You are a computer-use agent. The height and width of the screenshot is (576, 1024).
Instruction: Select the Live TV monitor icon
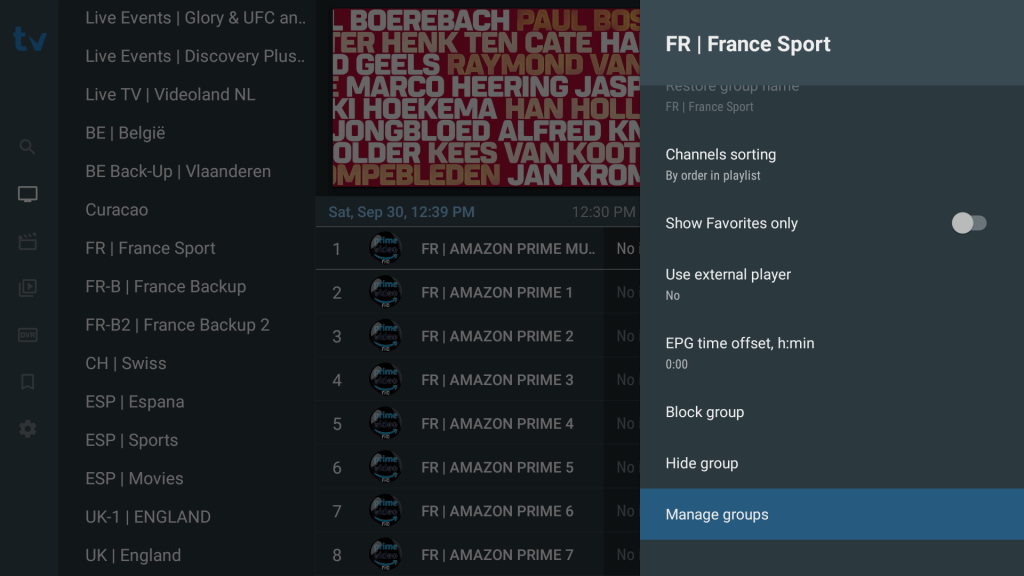28,194
